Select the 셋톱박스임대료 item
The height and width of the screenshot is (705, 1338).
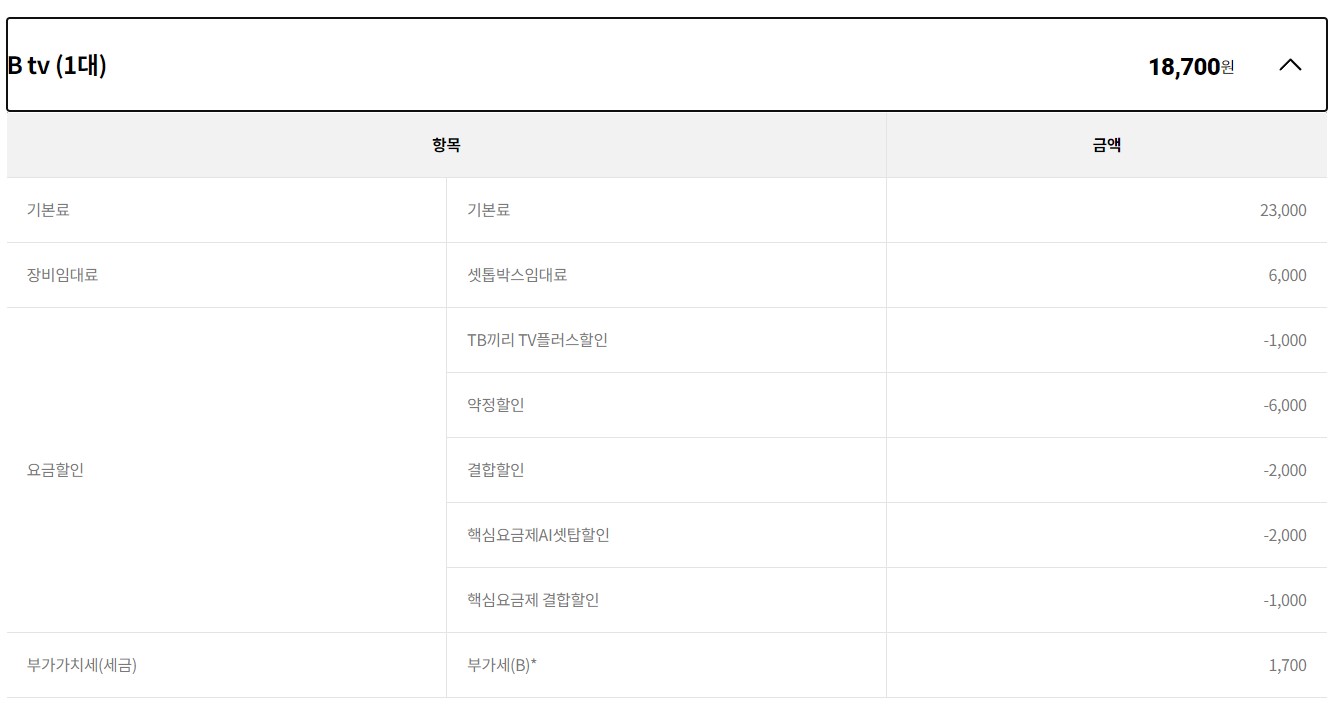click(x=517, y=275)
